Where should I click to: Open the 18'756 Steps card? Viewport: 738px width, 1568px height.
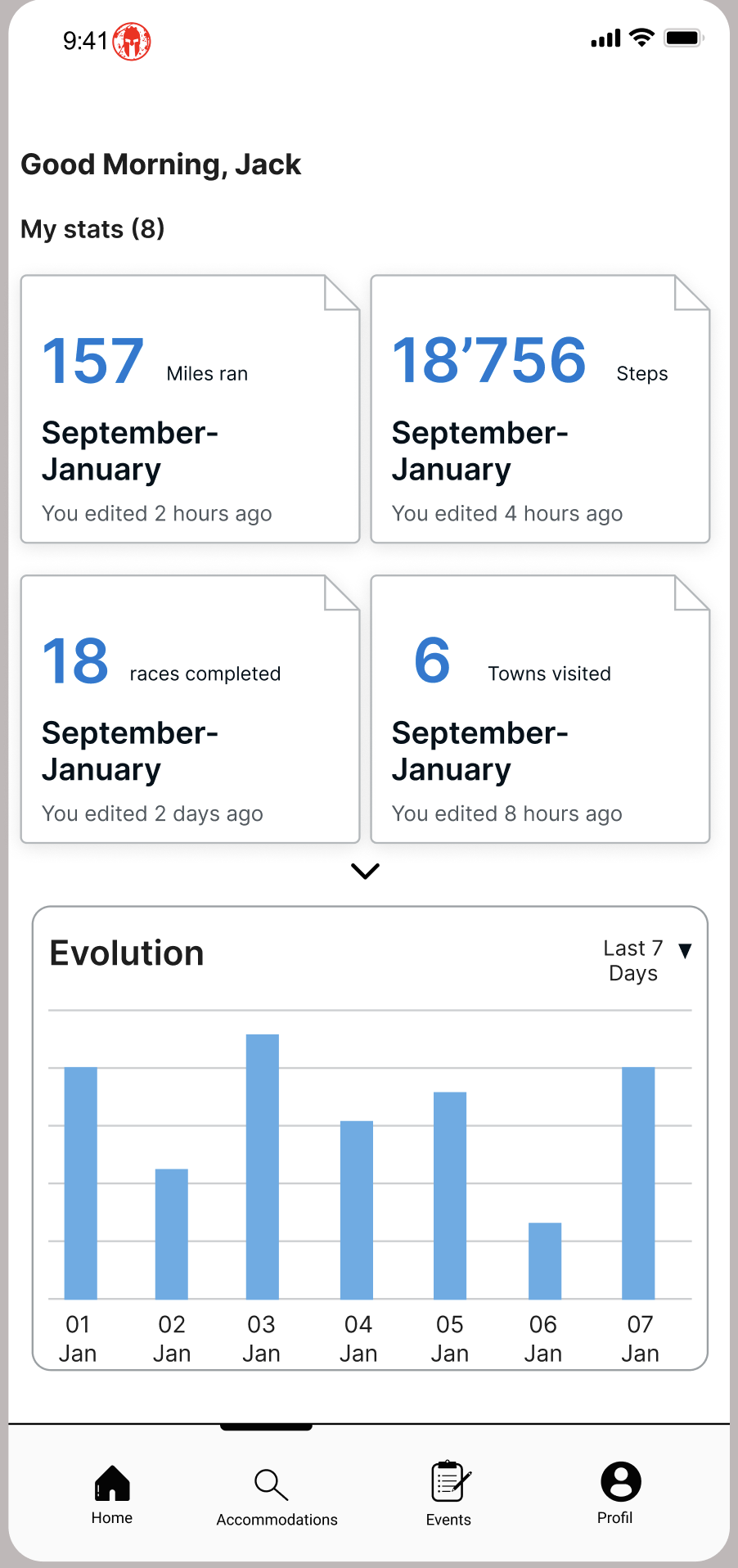pos(540,409)
